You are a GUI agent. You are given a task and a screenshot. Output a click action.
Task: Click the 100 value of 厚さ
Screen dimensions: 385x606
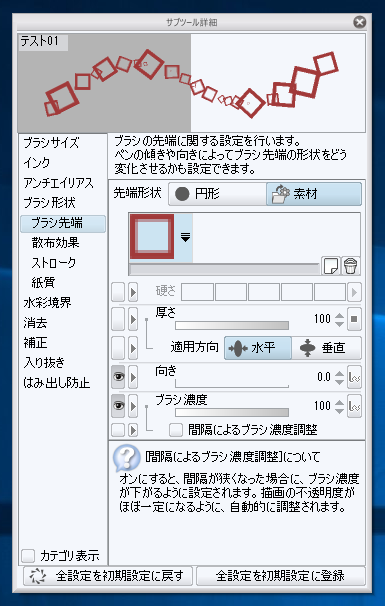322,319
